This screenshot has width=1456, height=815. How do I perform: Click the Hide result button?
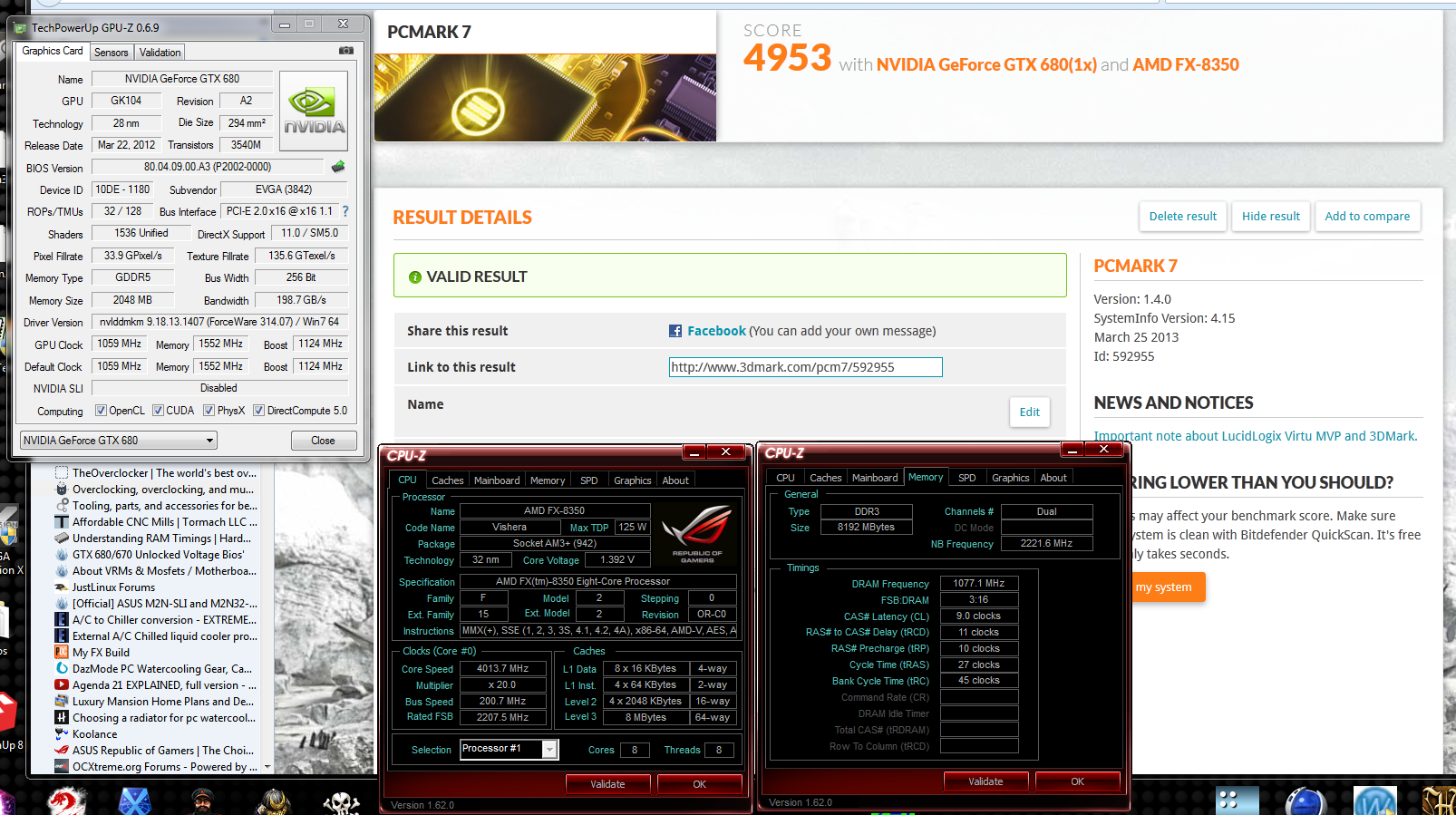click(1271, 217)
